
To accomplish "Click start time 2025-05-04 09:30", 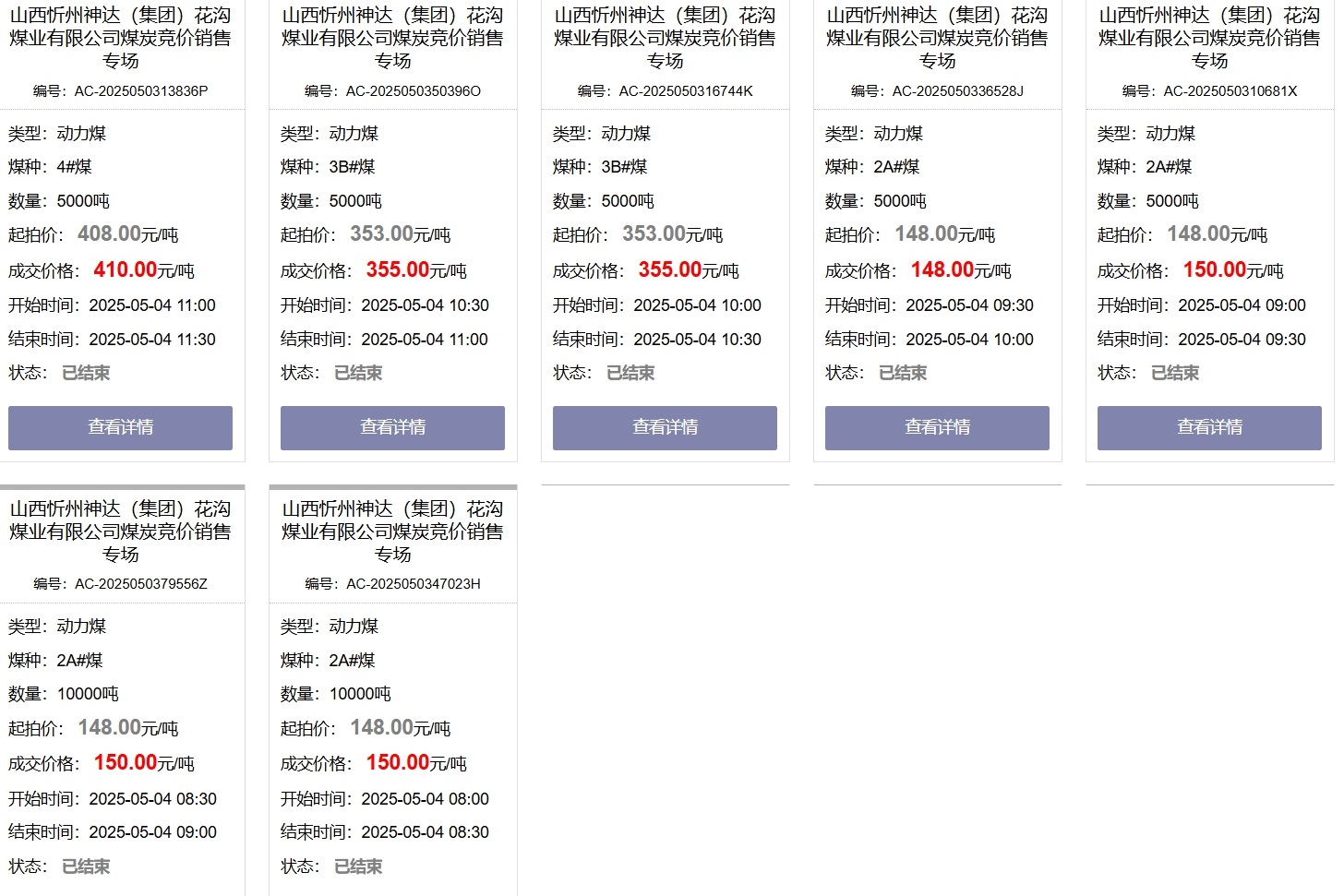I will coord(969,305).
